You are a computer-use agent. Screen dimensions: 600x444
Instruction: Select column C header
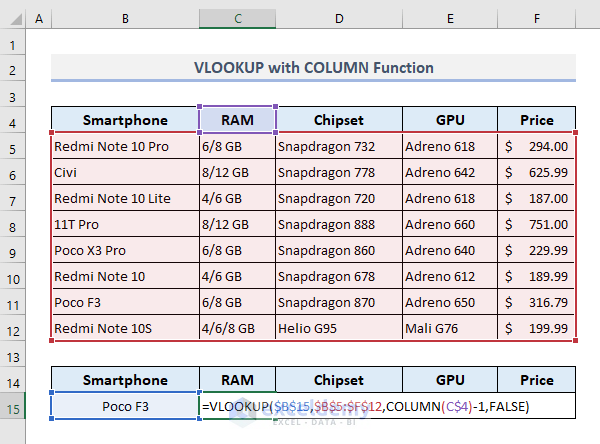click(238, 18)
